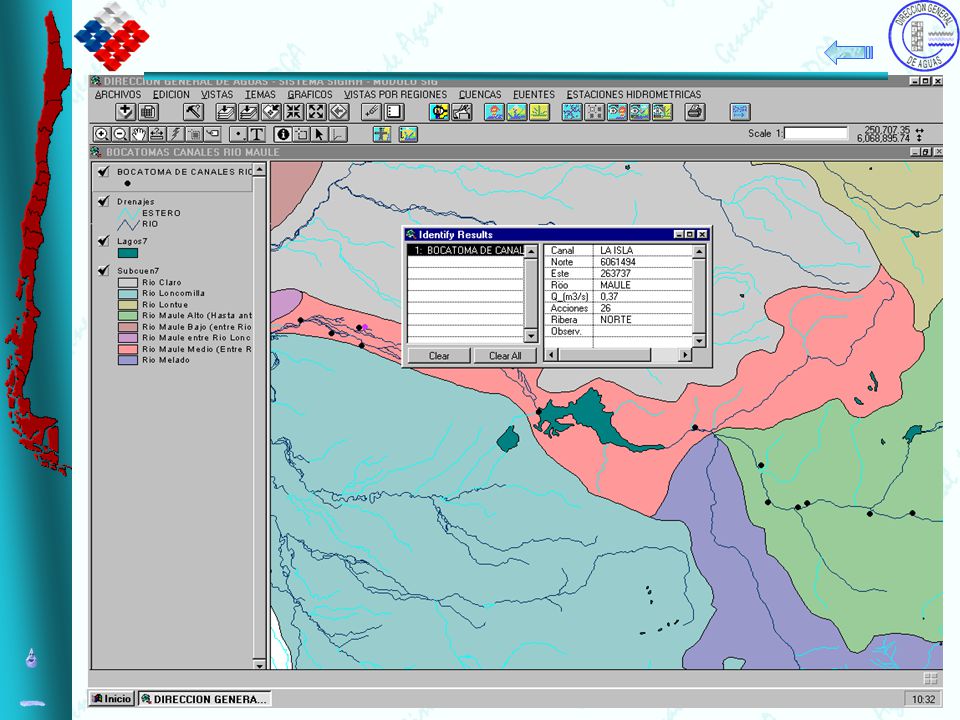Open the hammer query builder tool

193,112
